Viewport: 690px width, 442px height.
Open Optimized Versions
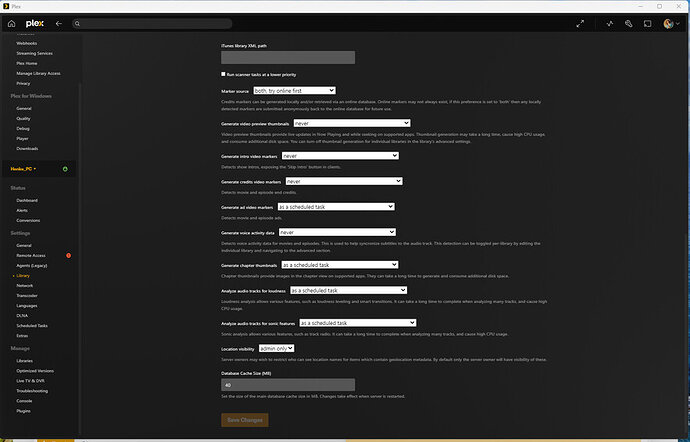click(x=35, y=371)
